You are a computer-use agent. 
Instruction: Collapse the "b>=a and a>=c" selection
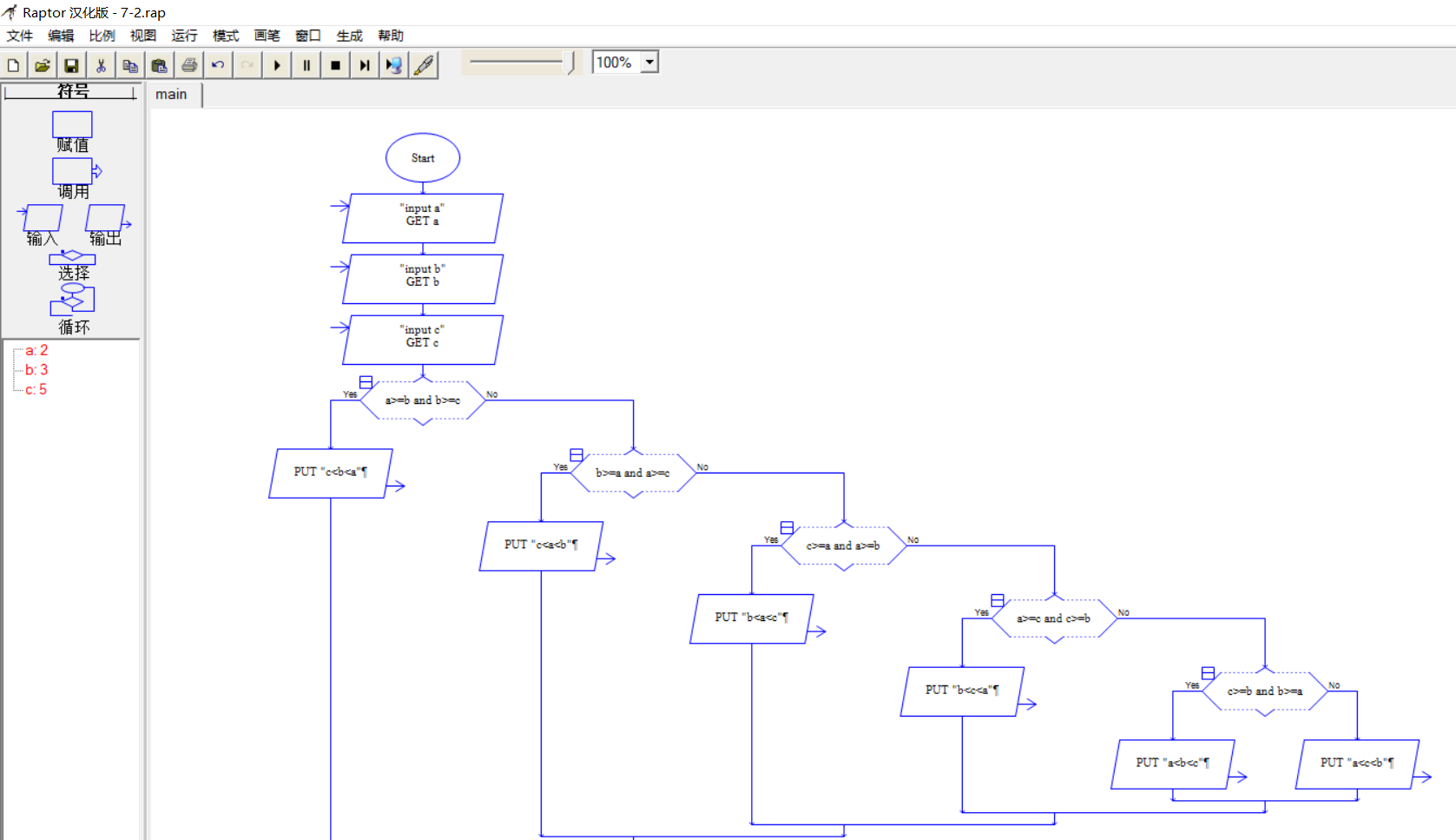click(576, 455)
